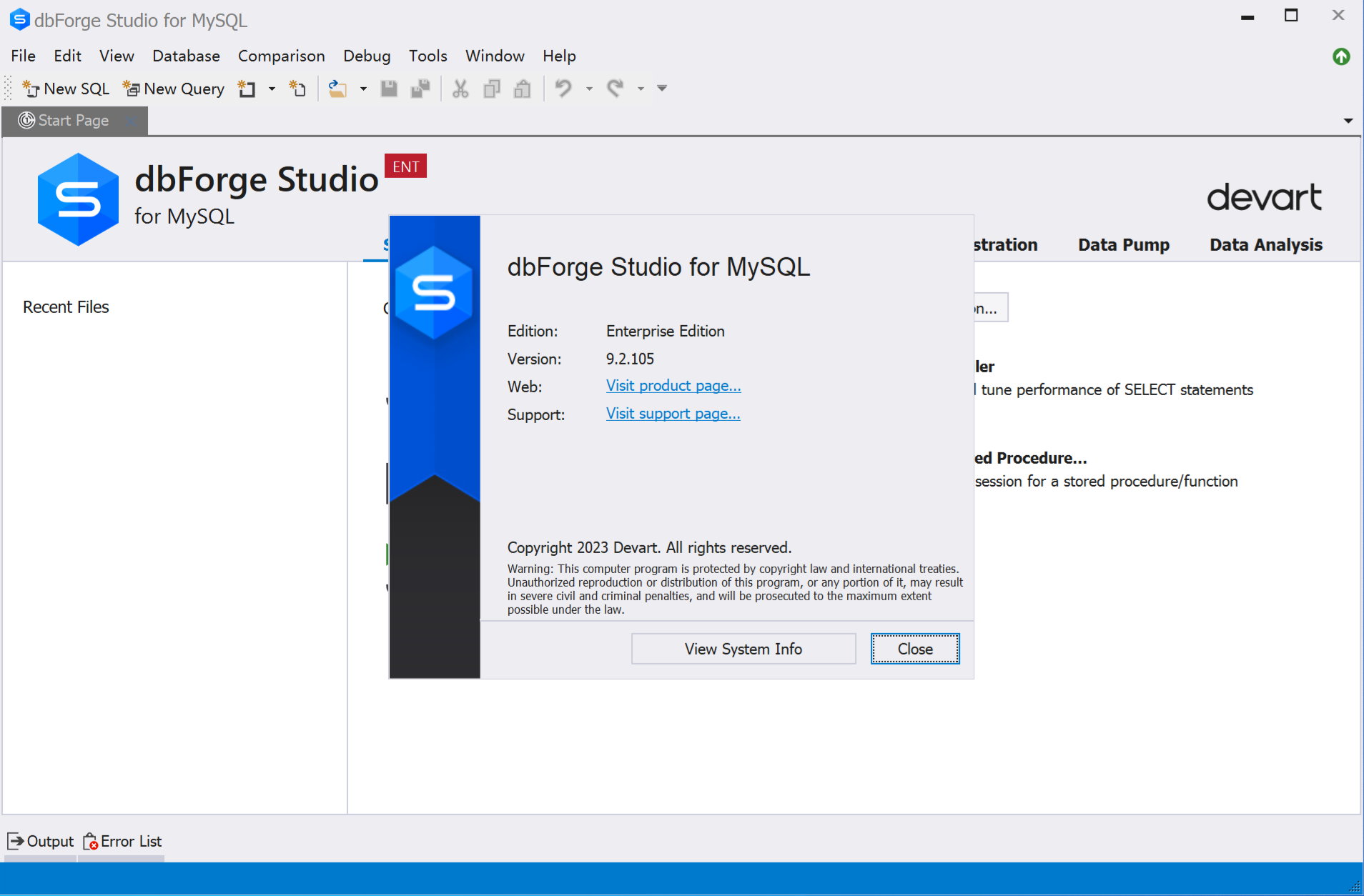This screenshot has width=1364, height=896.
Task: Click the Cut scissors icon
Action: point(460,89)
